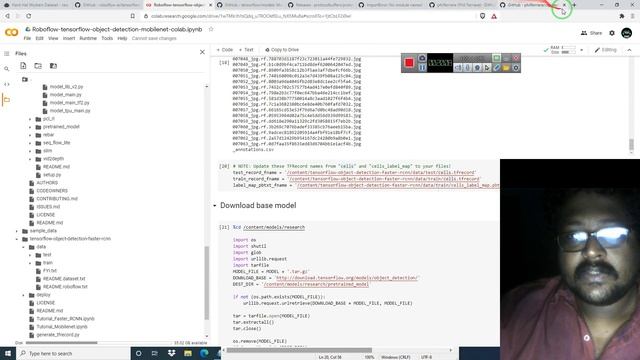Click the Cannot save changes link
Viewport: 640px width, 360px height.
(154, 38)
